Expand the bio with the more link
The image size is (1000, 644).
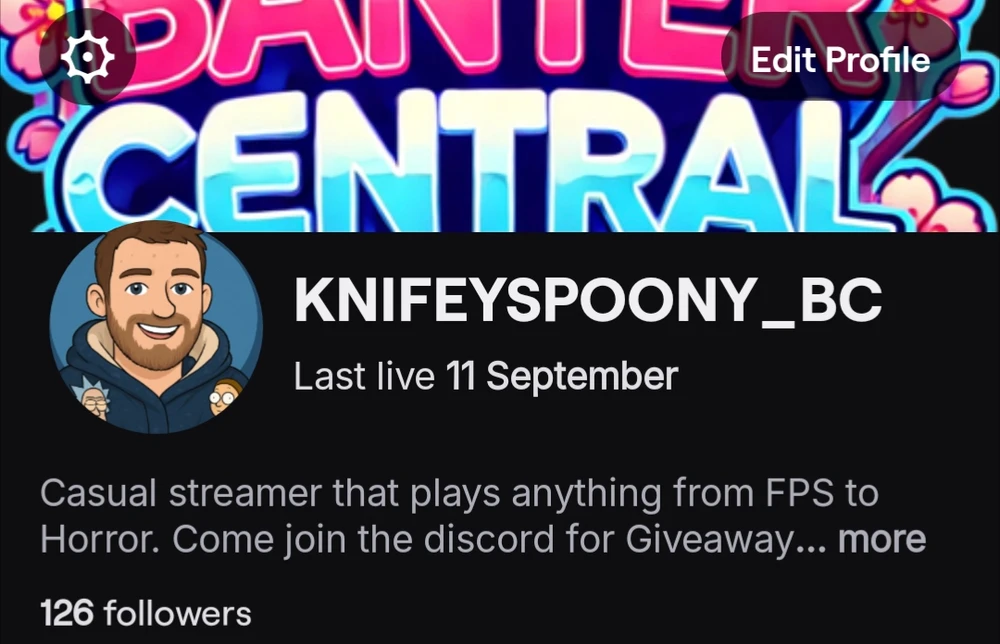(881, 539)
